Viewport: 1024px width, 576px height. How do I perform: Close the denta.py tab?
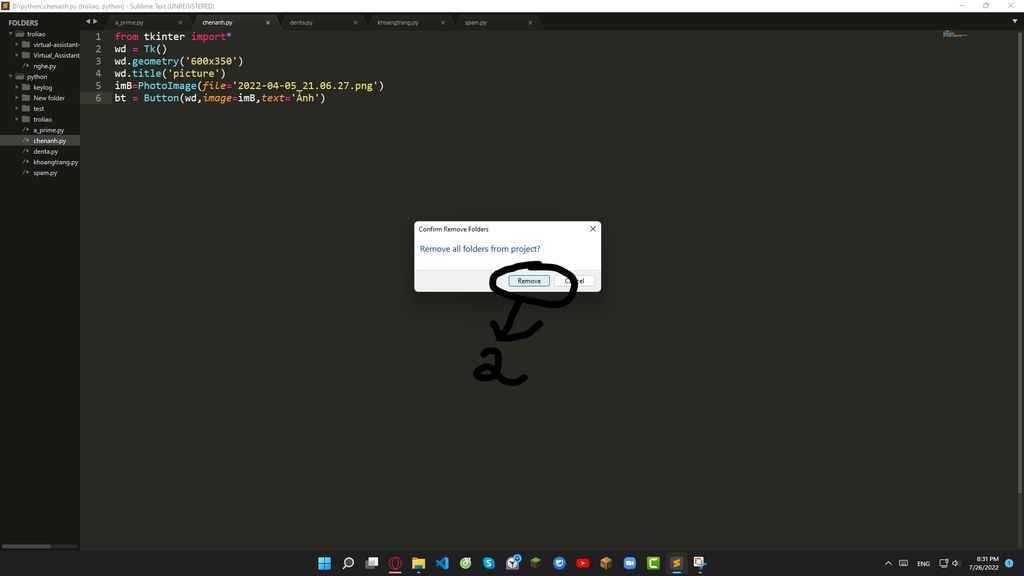point(355,22)
